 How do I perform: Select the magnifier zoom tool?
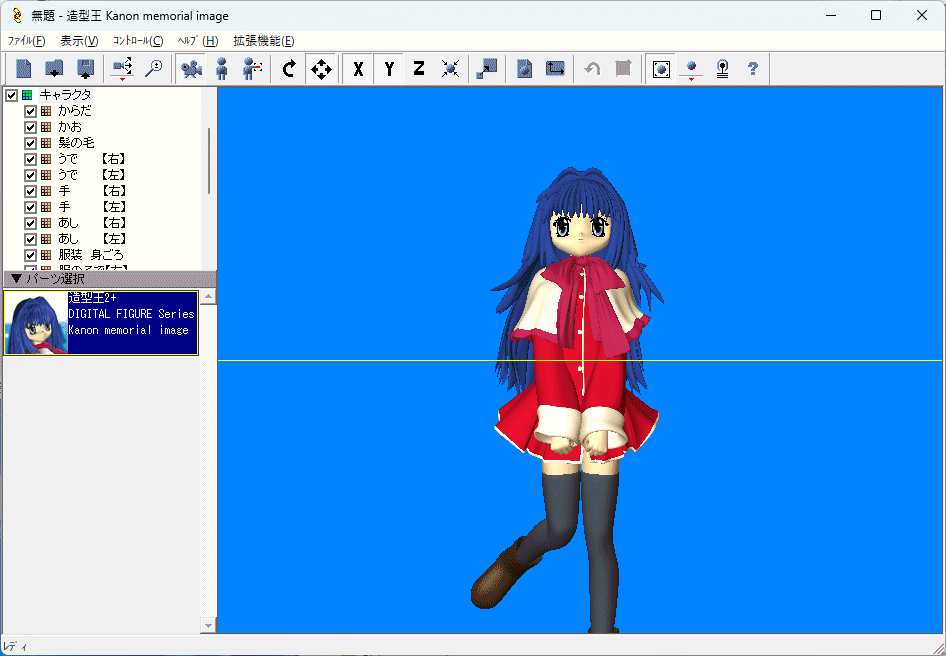pyautogui.click(x=154, y=69)
